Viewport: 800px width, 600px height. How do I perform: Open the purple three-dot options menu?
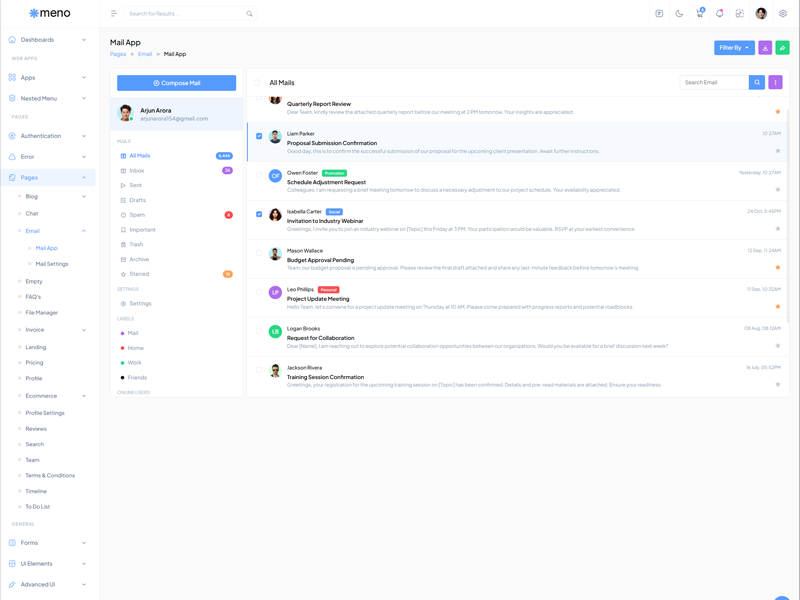[775, 83]
